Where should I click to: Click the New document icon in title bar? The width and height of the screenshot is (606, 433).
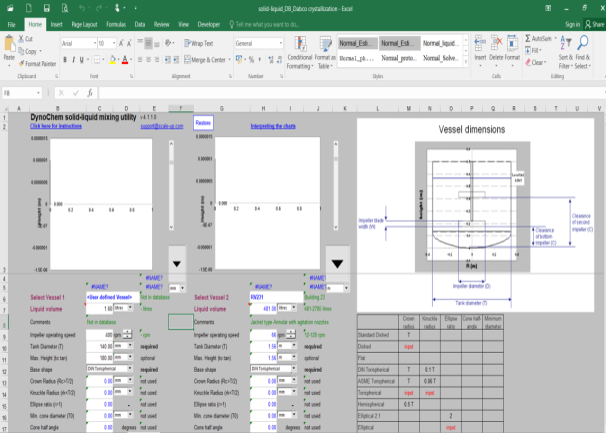coord(29,8)
